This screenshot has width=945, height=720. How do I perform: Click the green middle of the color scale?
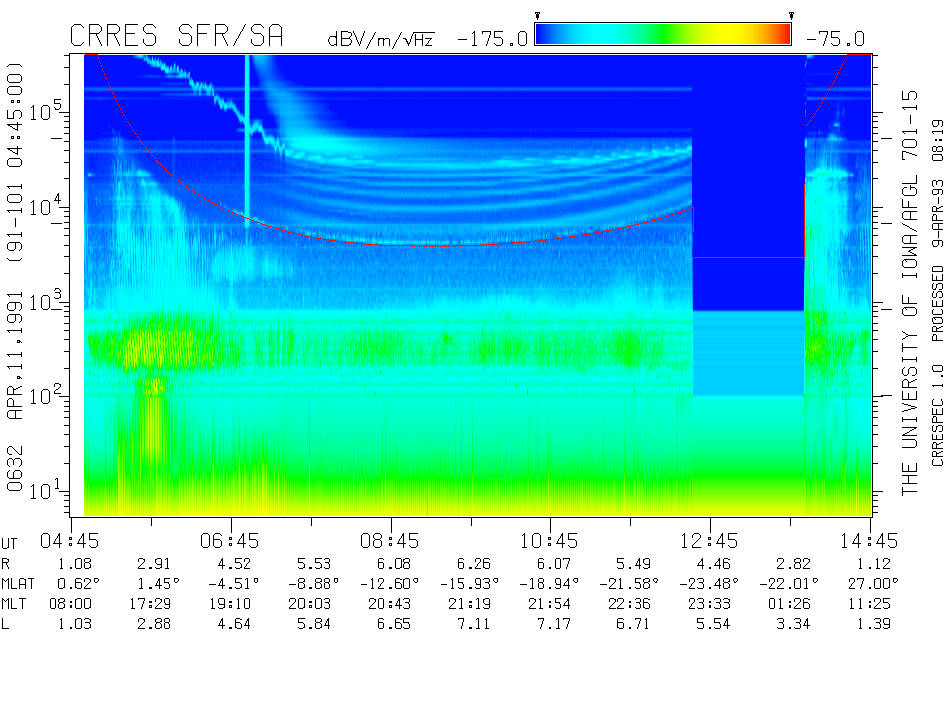tap(663, 35)
